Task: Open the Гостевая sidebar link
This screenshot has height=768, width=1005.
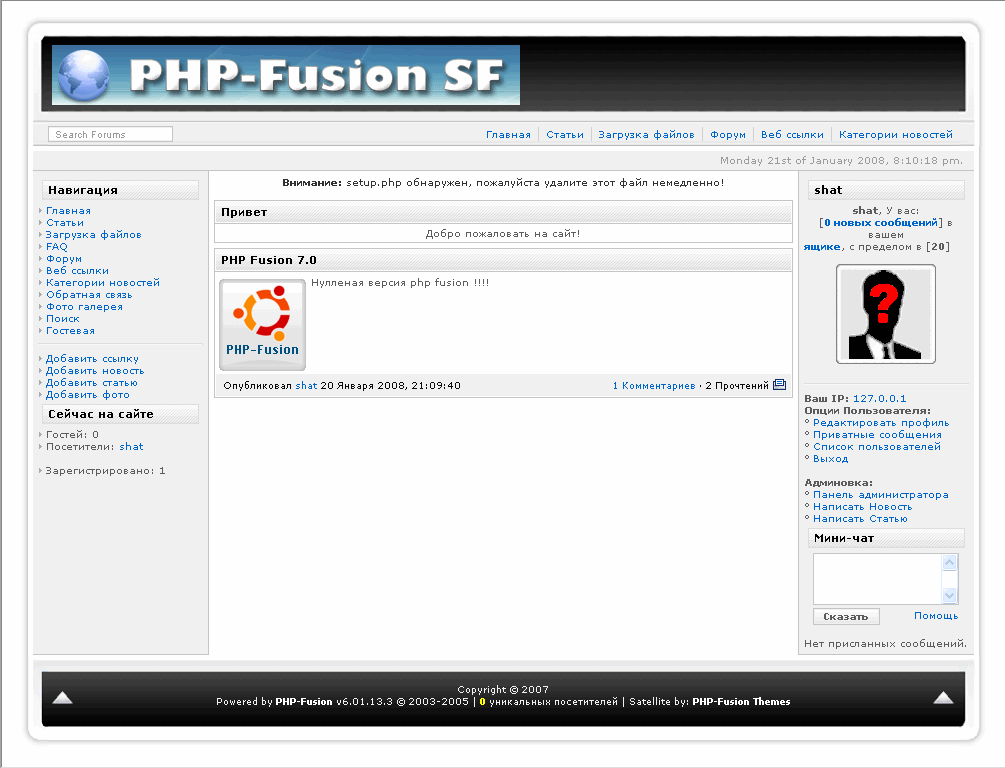Action: (71, 331)
